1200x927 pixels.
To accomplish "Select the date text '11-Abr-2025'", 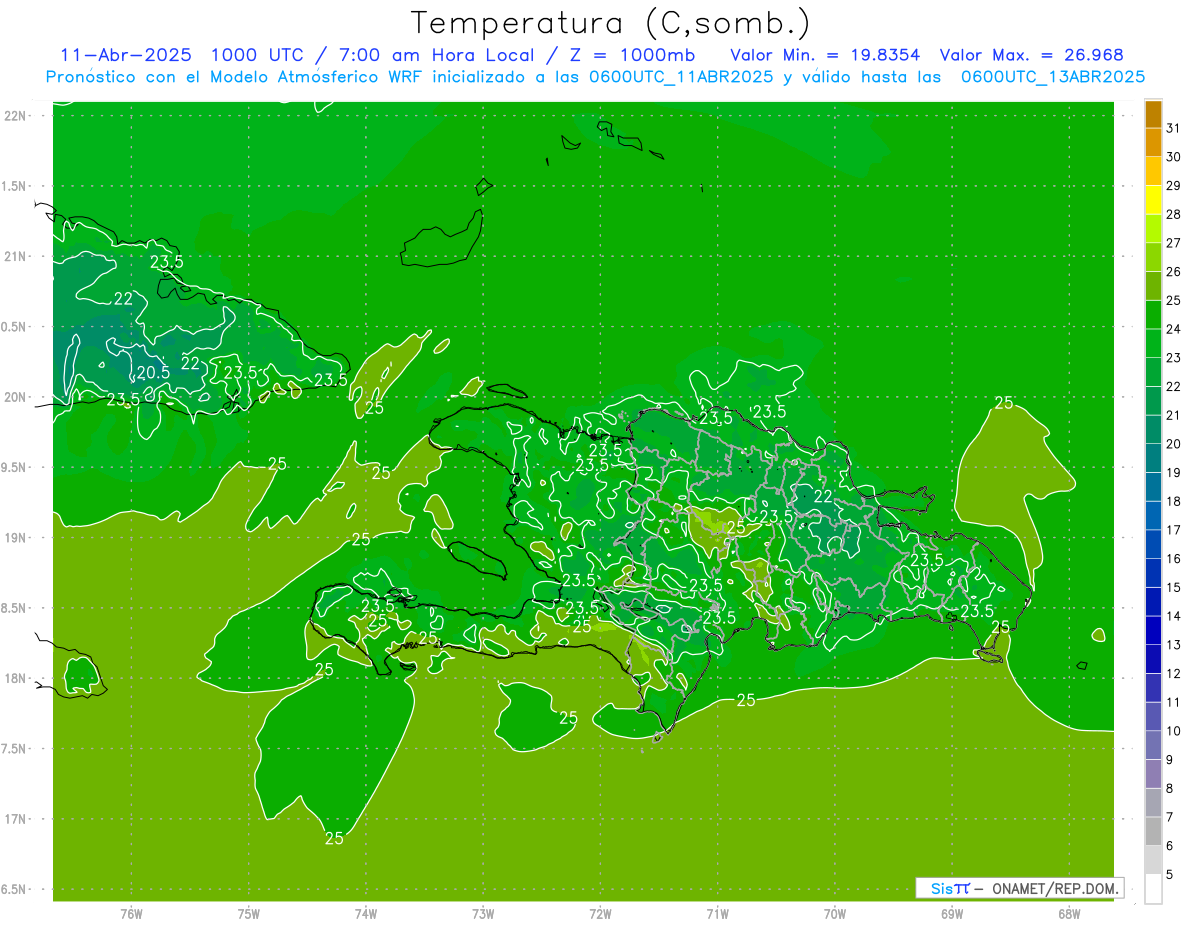I will pyautogui.click(x=126, y=55).
